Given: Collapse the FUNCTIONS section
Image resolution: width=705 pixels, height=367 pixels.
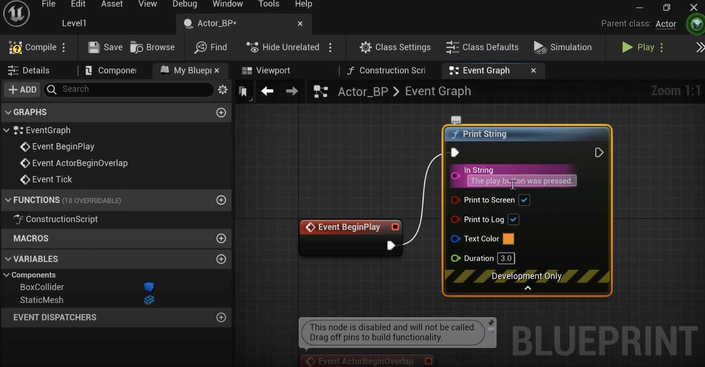Looking at the screenshot, I should 8,200.
